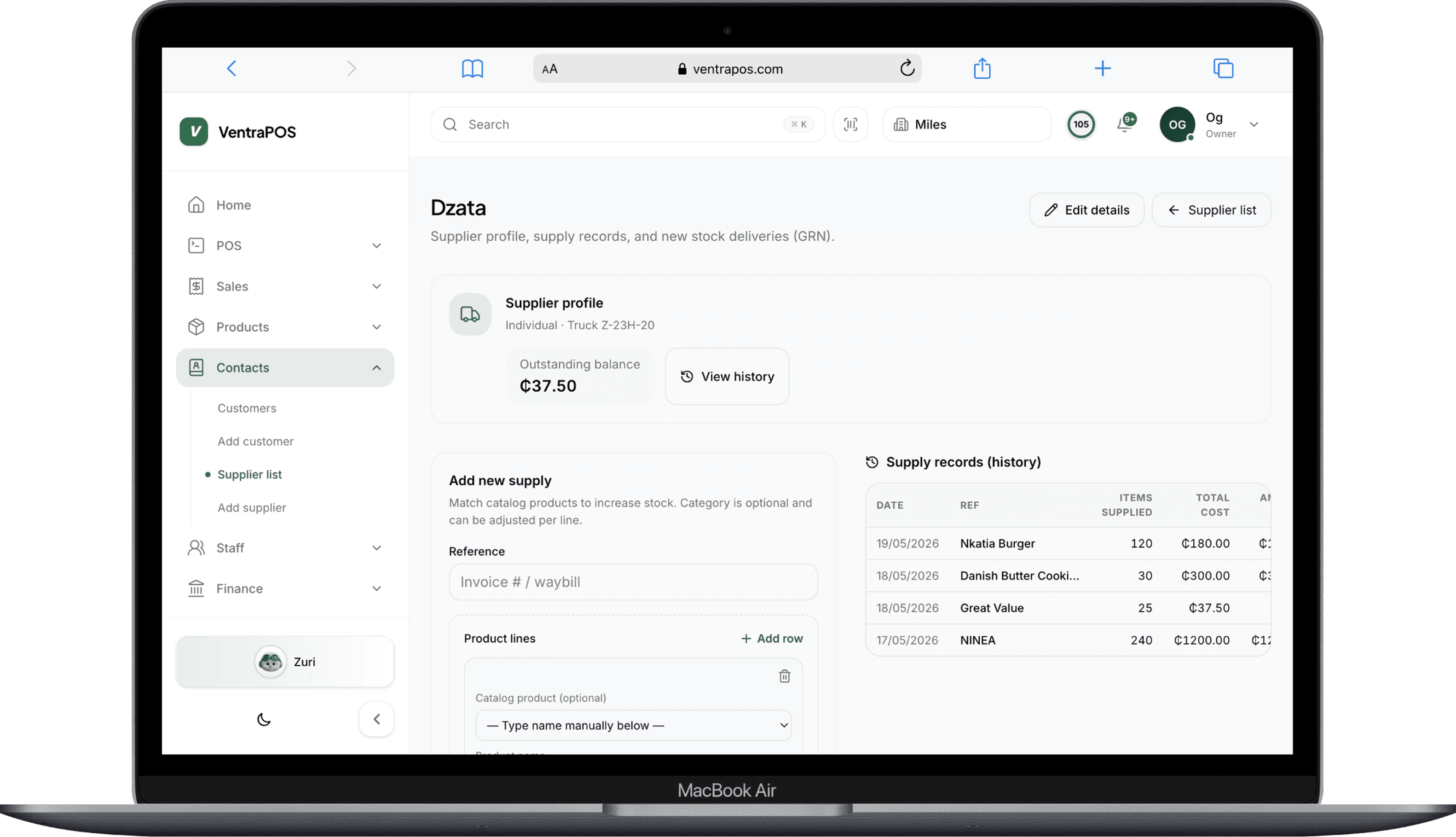Tap the AA reader text control
The image size is (1456, 837).
coord(549,69)
